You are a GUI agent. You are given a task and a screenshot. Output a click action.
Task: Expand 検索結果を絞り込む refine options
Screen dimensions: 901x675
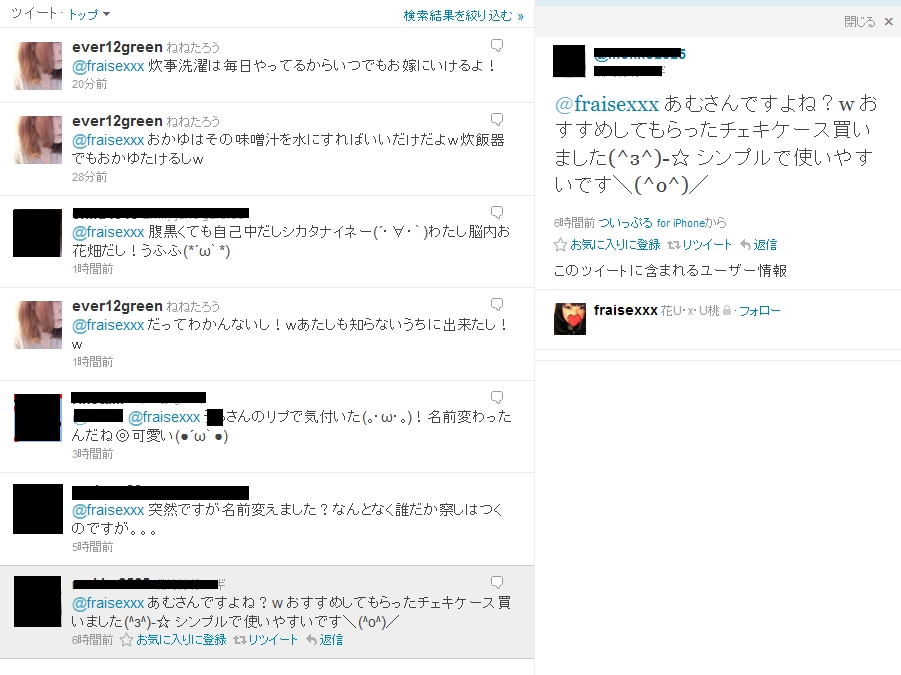[x=463, y=16]
